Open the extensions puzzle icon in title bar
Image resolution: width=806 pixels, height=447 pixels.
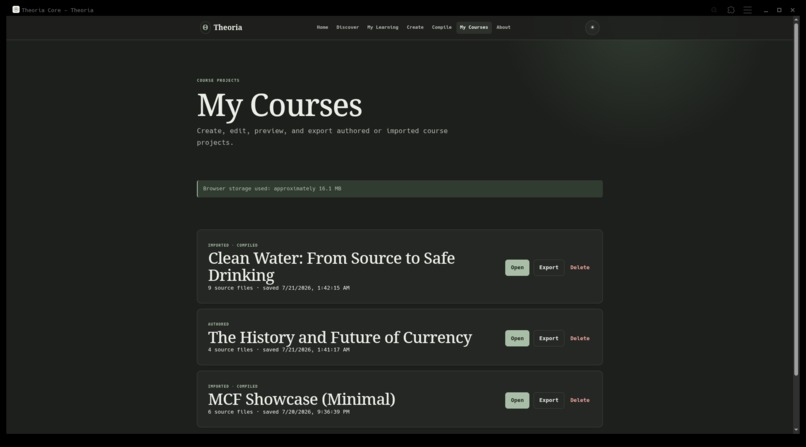pyautogui.click(x=731, y=10)
